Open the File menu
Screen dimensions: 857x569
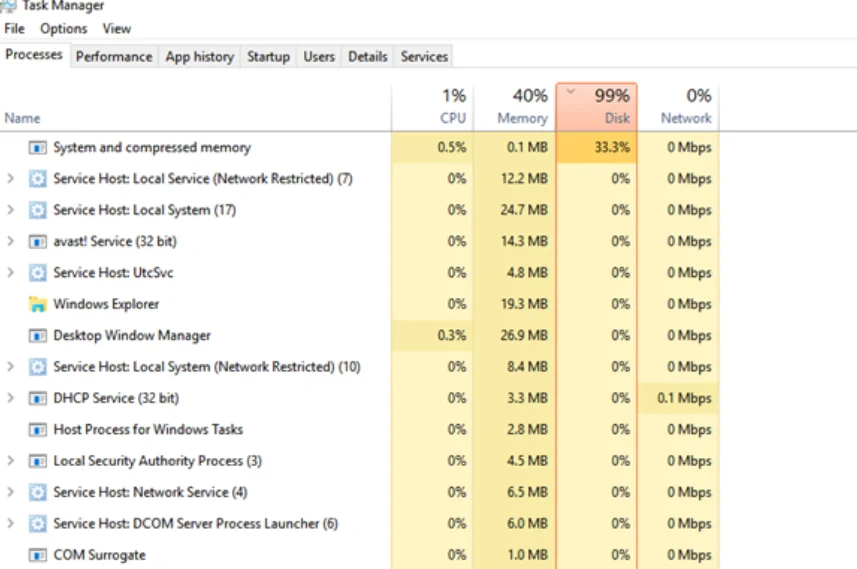click(14, 29)
